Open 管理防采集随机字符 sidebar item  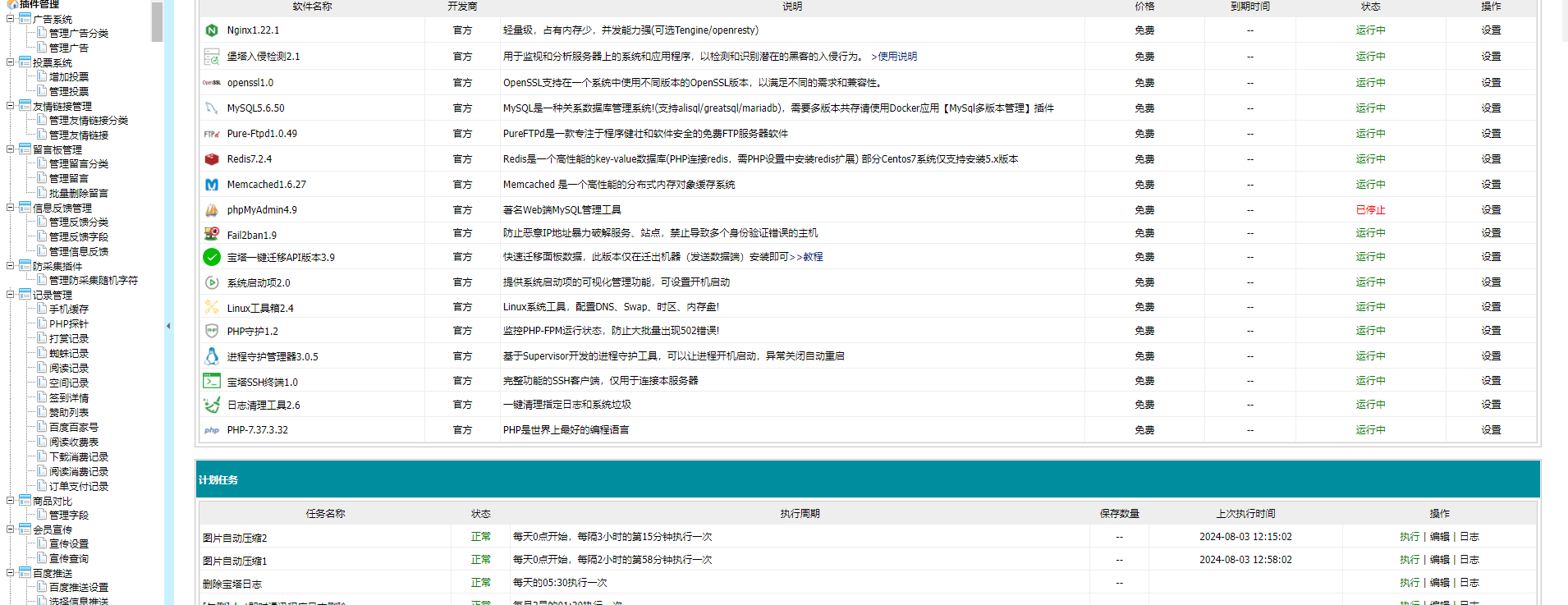tap(93, 281)
